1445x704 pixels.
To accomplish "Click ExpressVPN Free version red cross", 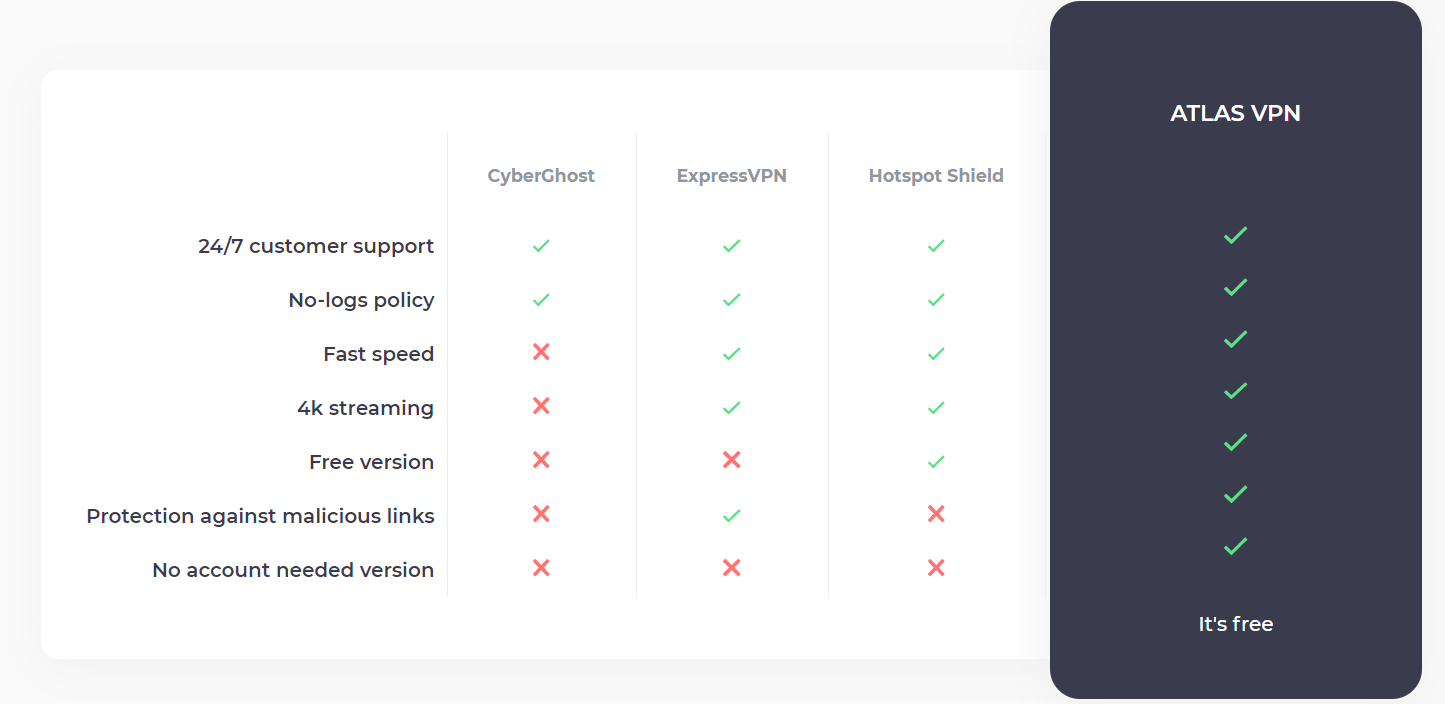I will pyautogui.click(x=732, y=460).
